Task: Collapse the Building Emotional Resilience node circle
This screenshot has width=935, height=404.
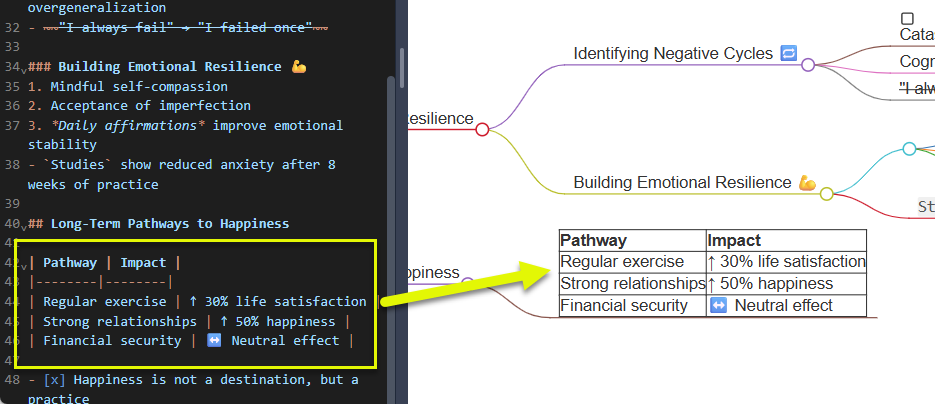Action: pos(826,194)
